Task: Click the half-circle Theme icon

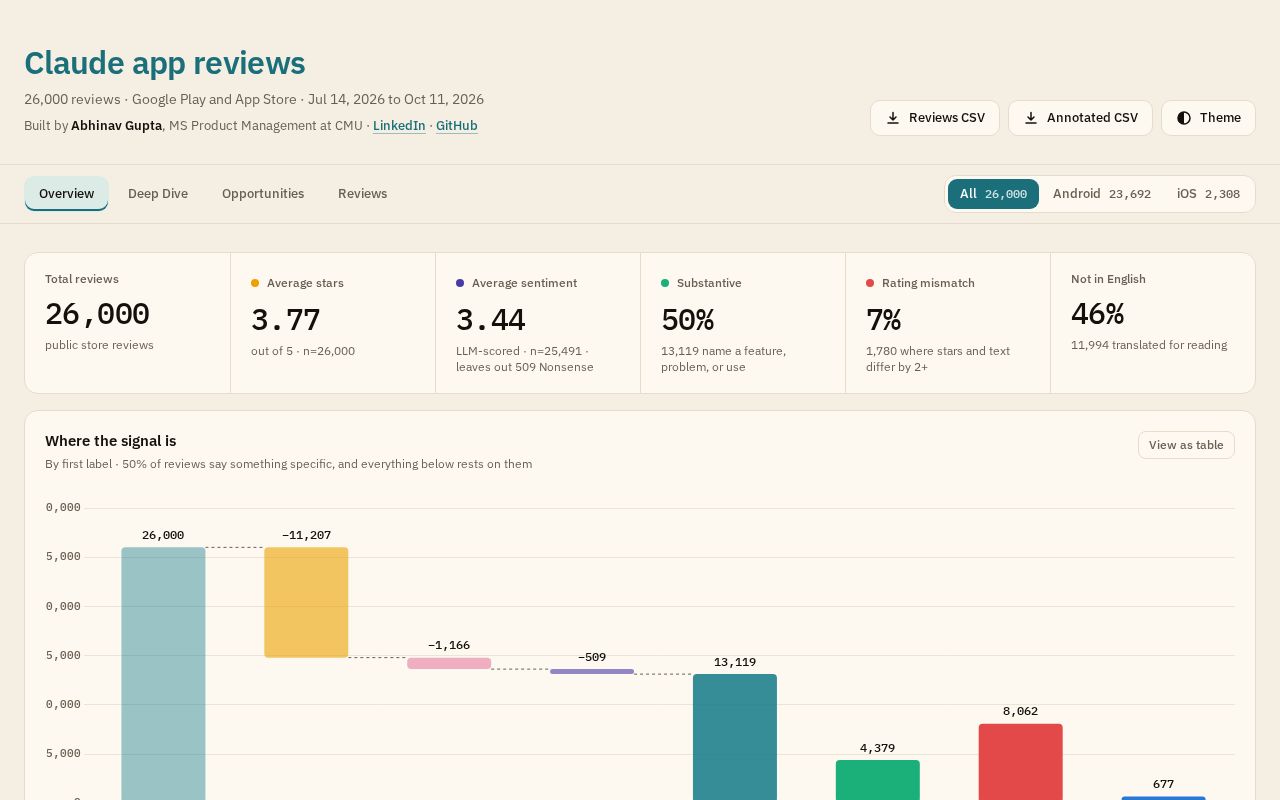Action: tap(1184, 118)
